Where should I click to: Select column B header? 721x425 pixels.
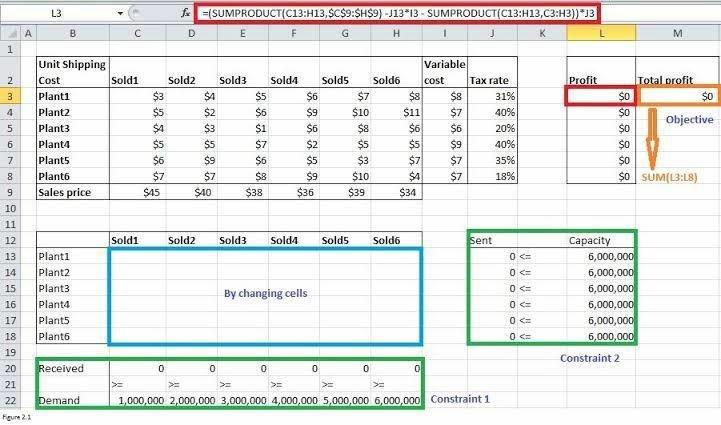tap(73, 34)
